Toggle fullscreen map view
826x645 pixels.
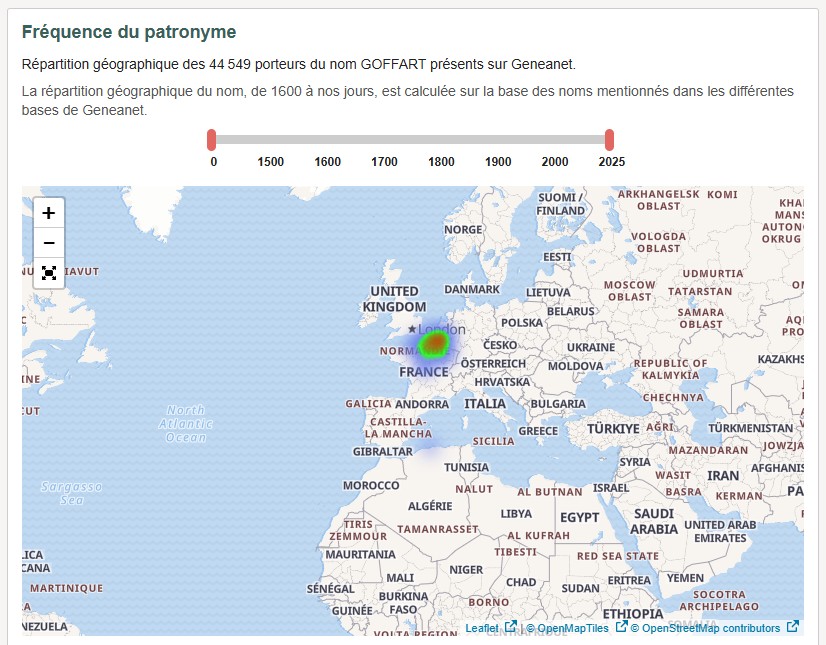point(49,273)
